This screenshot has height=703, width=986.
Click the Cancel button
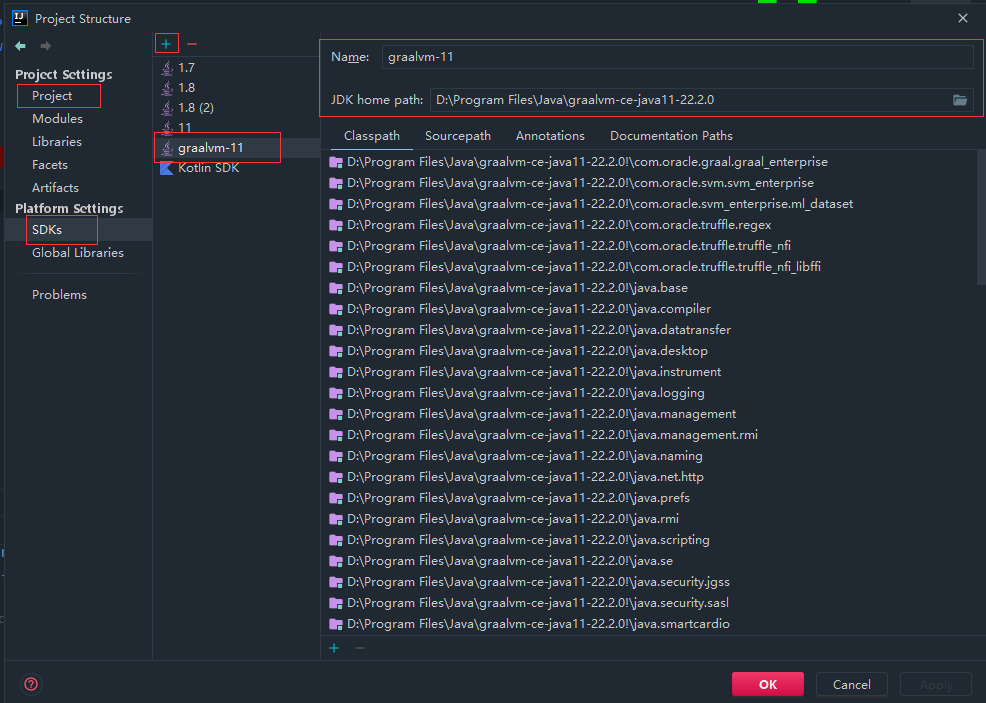[851, 684]
